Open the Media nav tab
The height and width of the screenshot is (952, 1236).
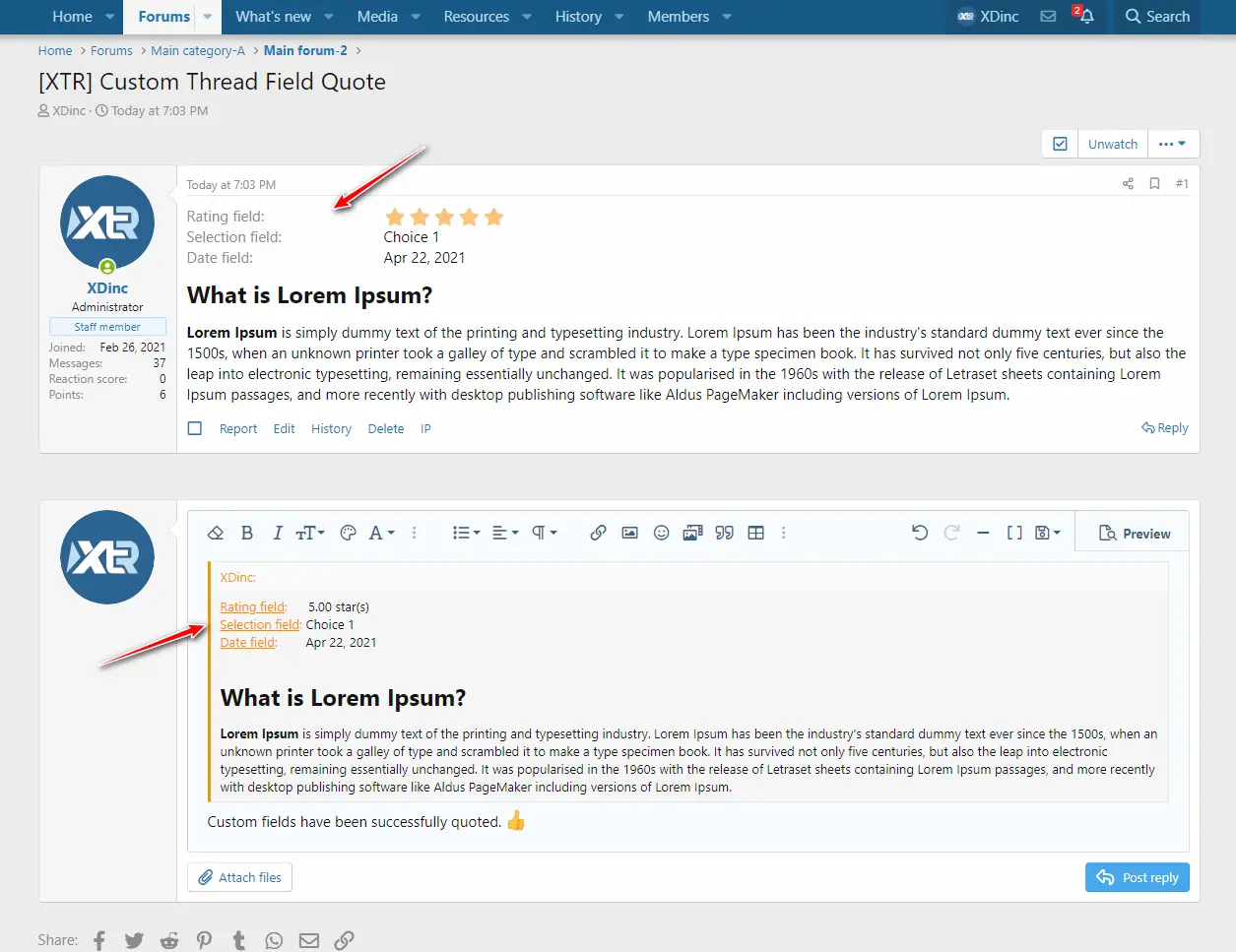coord(377,17)
